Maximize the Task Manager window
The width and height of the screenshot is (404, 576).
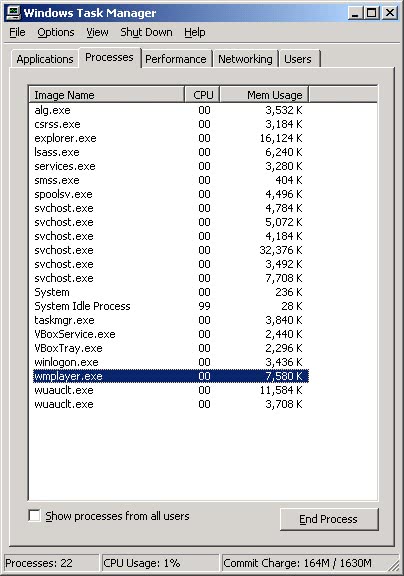(x=371, y=13)
